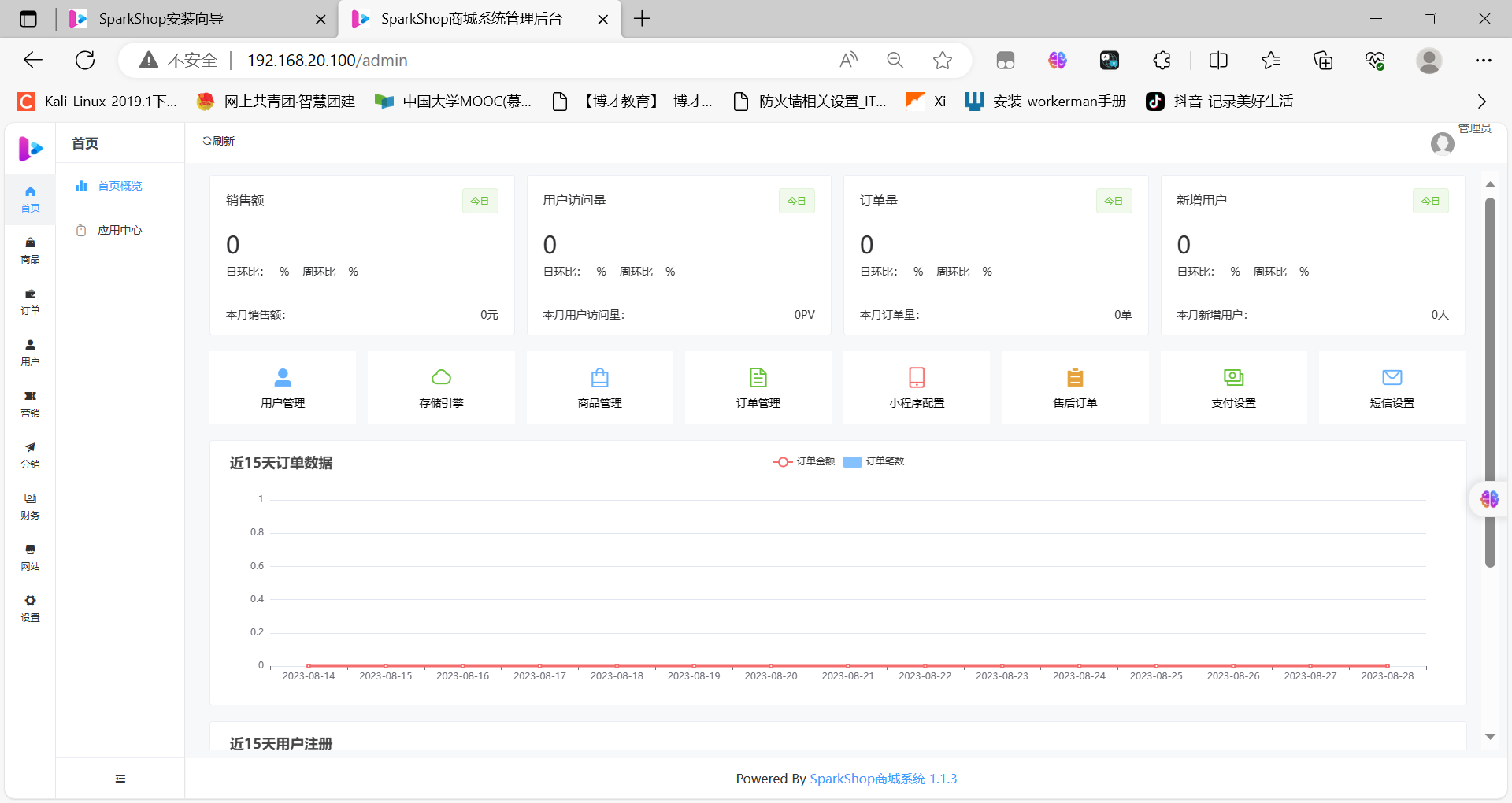Open 小程序配置 phone icon
This screenshot has height=803, width=1512.
point(917,378)
